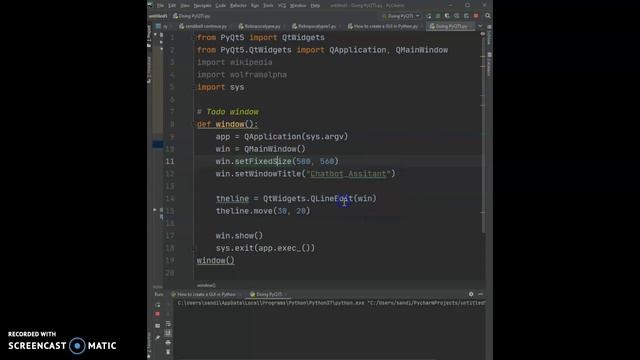640x360 pixels.
Task: Click Scroll to End icon in console
Action: [168, 333]
